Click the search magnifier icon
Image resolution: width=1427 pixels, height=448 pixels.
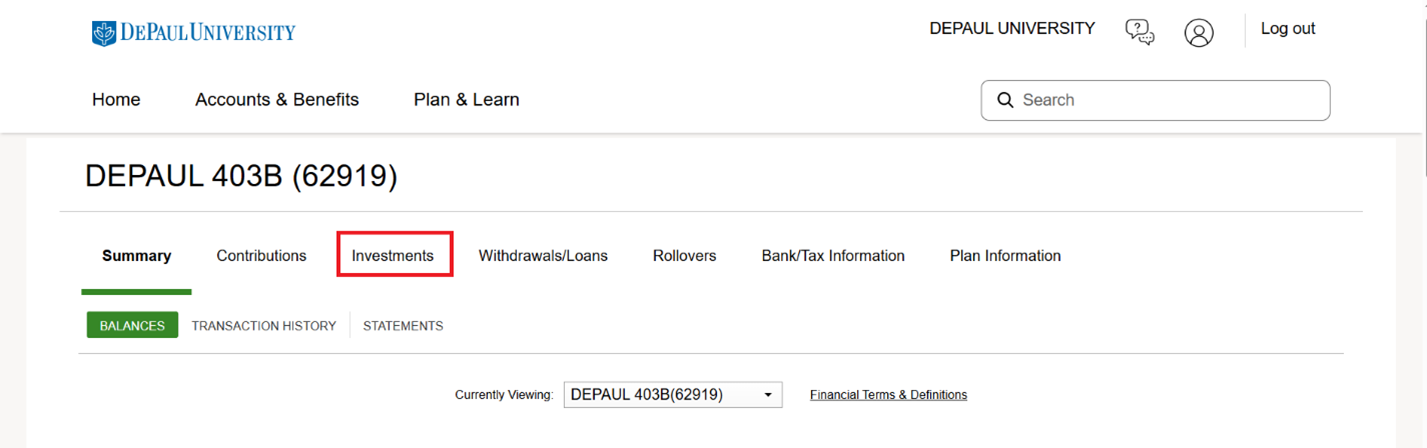tap(1005, 101)
